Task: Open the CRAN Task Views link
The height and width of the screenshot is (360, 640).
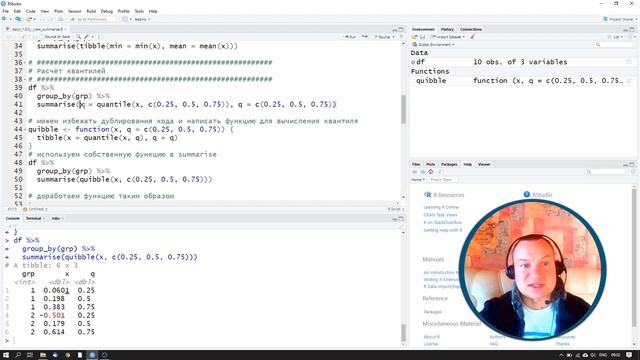Action: pyautogui.click(x=440, y=215)
